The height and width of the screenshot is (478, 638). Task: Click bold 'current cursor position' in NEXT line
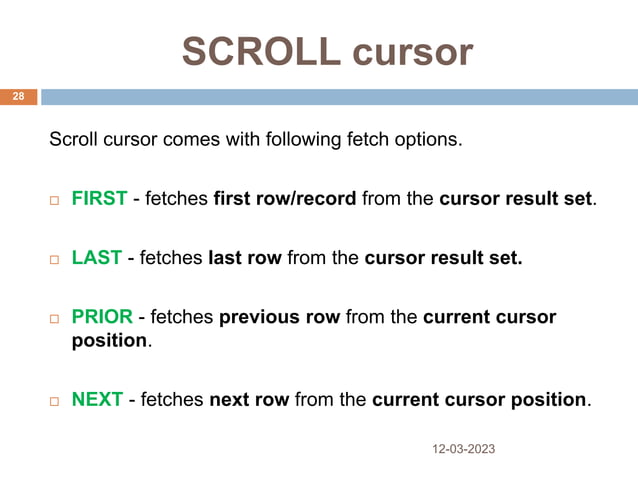click(x=479, y=399)
